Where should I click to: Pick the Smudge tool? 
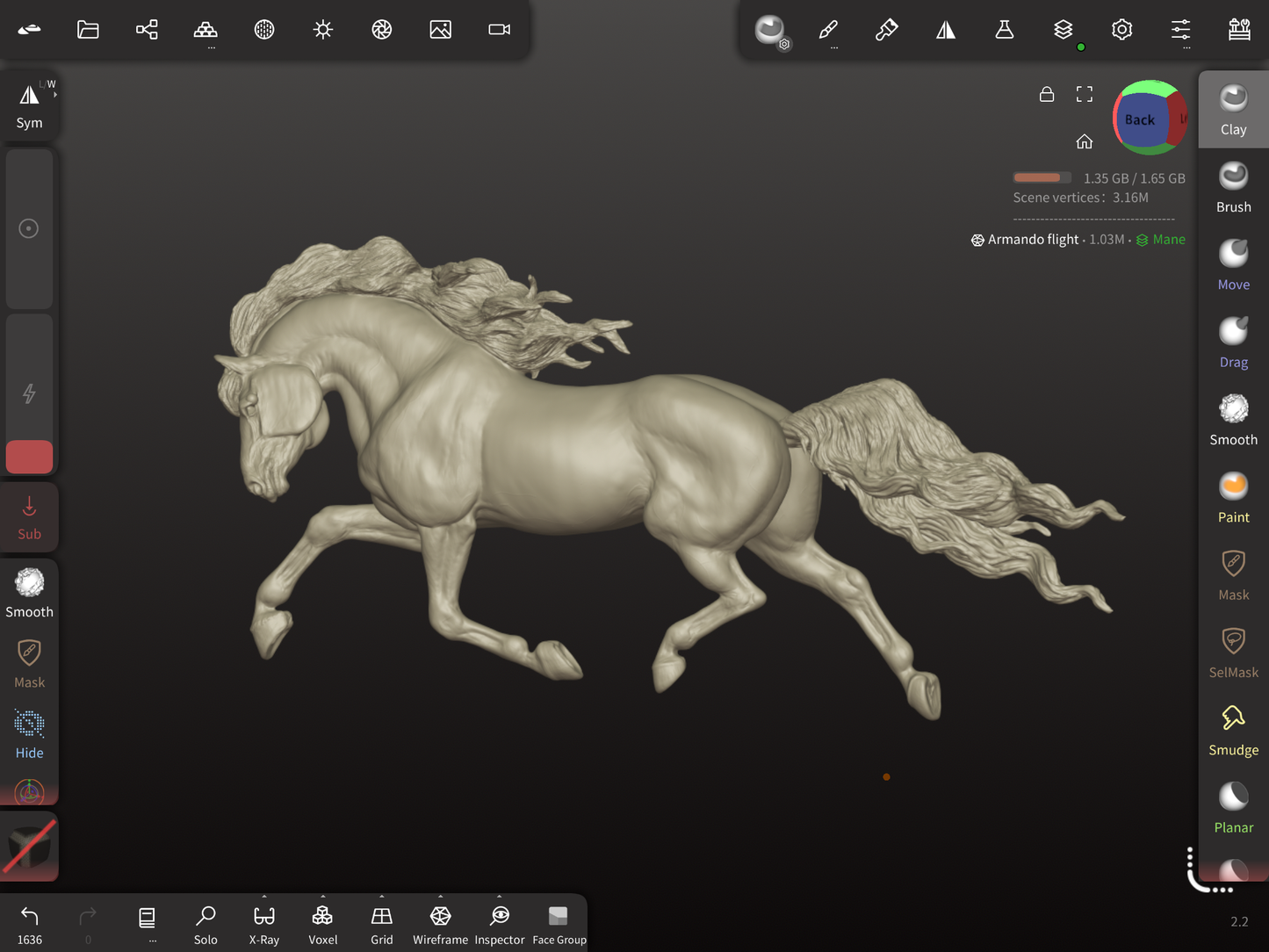pos(1233,730)
